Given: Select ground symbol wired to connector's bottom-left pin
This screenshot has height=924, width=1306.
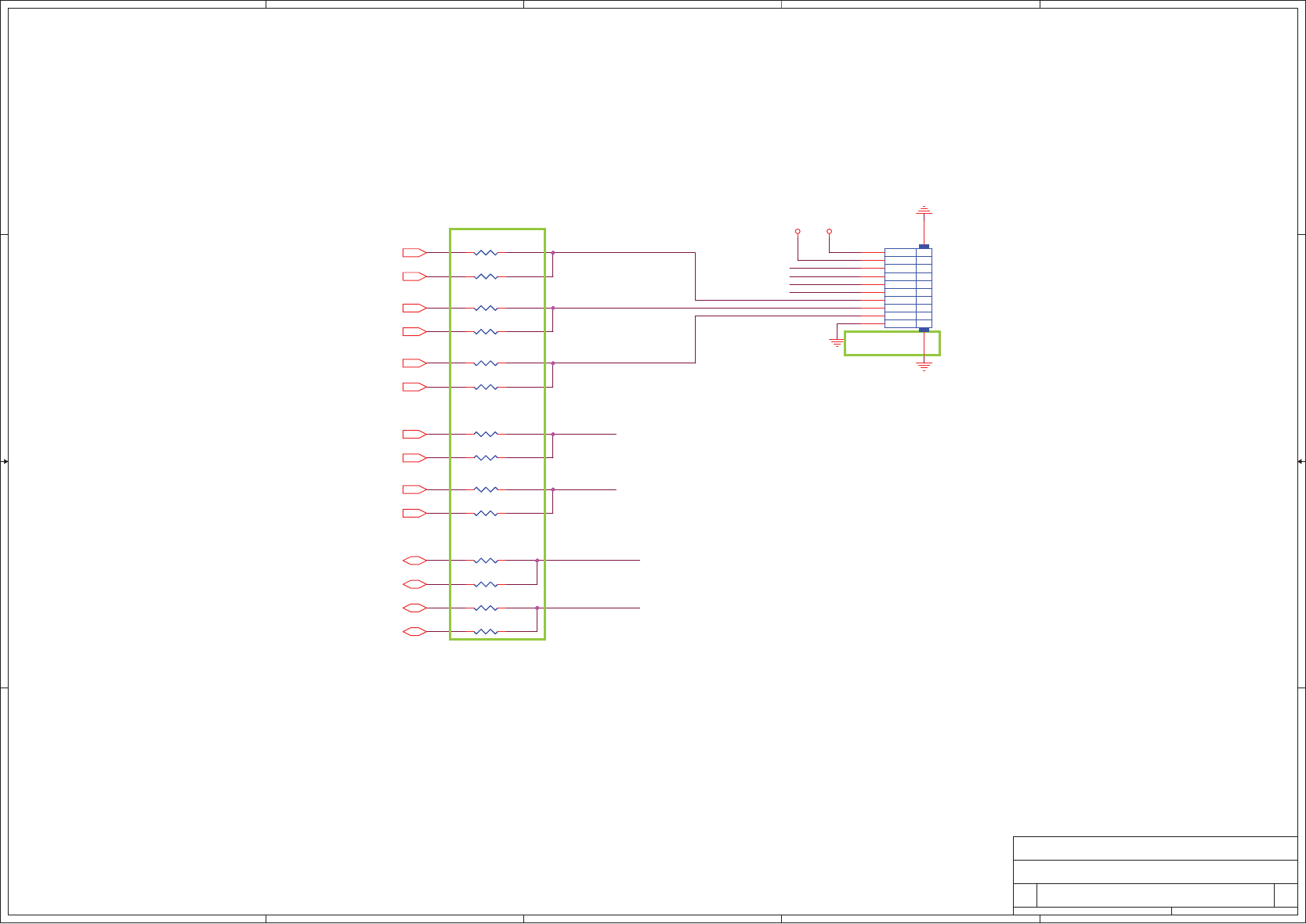Looking at the screenshot, I should pyautogui.click(x=838, y=342).
